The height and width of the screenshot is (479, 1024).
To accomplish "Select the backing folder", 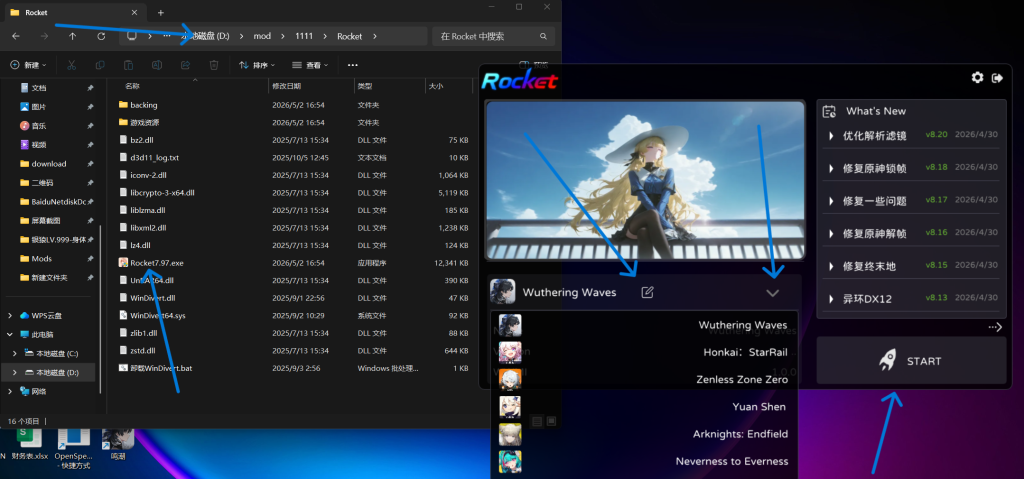I will [138, 105].
